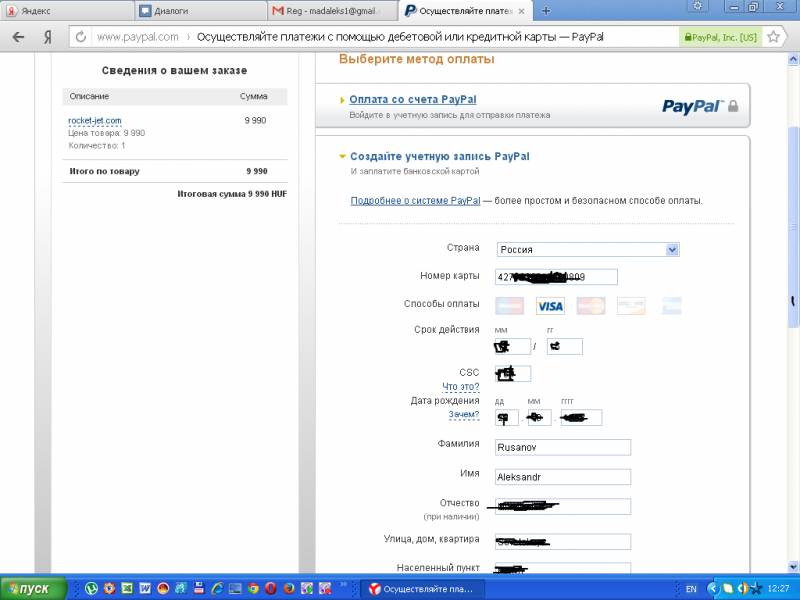The image size is (800, 600).
Task: Launch Word from quick launch
Action: [145, 589]
